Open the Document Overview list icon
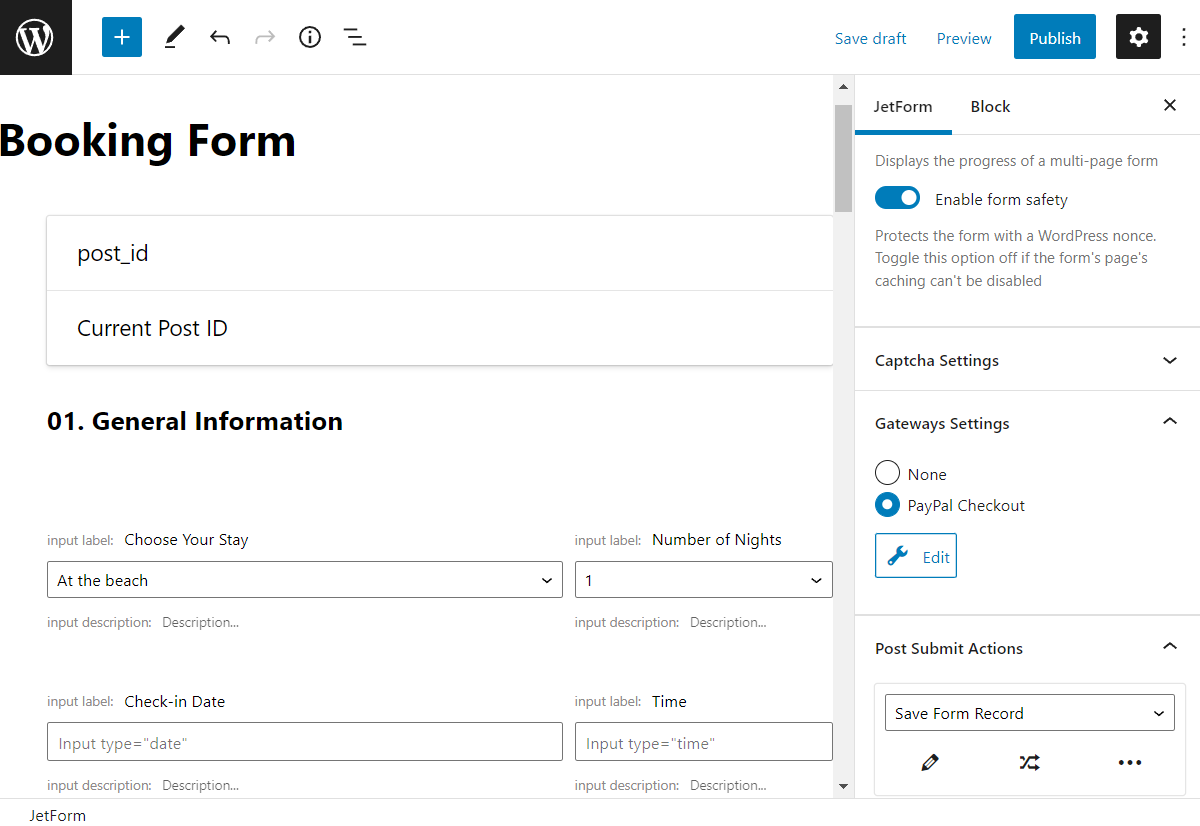This screenshot has height=826, width=1200. click(x=355, y=37)
